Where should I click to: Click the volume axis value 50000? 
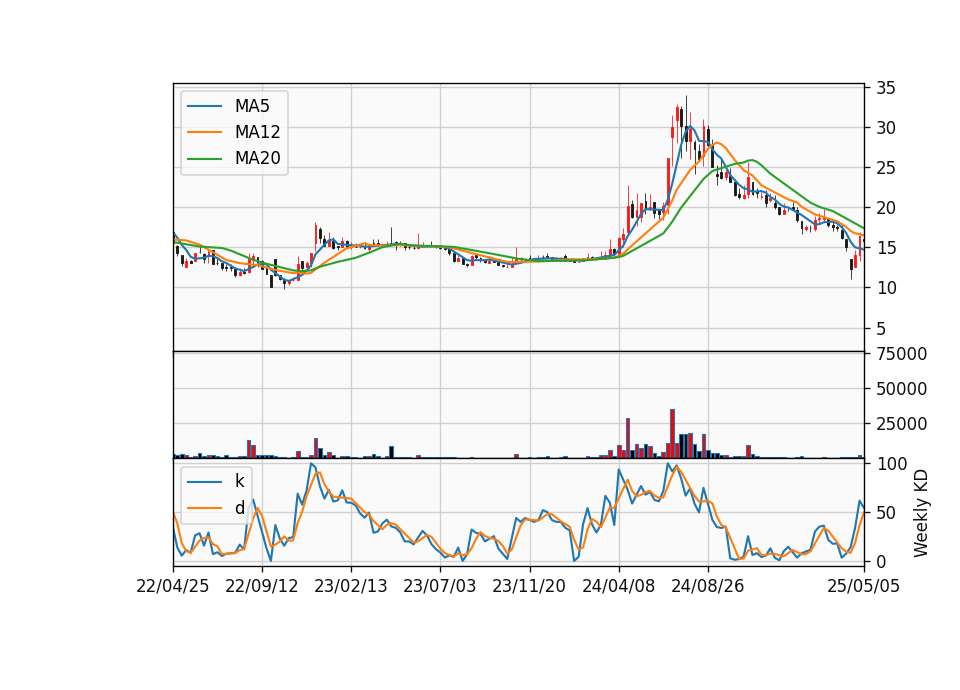coord(902,389)
